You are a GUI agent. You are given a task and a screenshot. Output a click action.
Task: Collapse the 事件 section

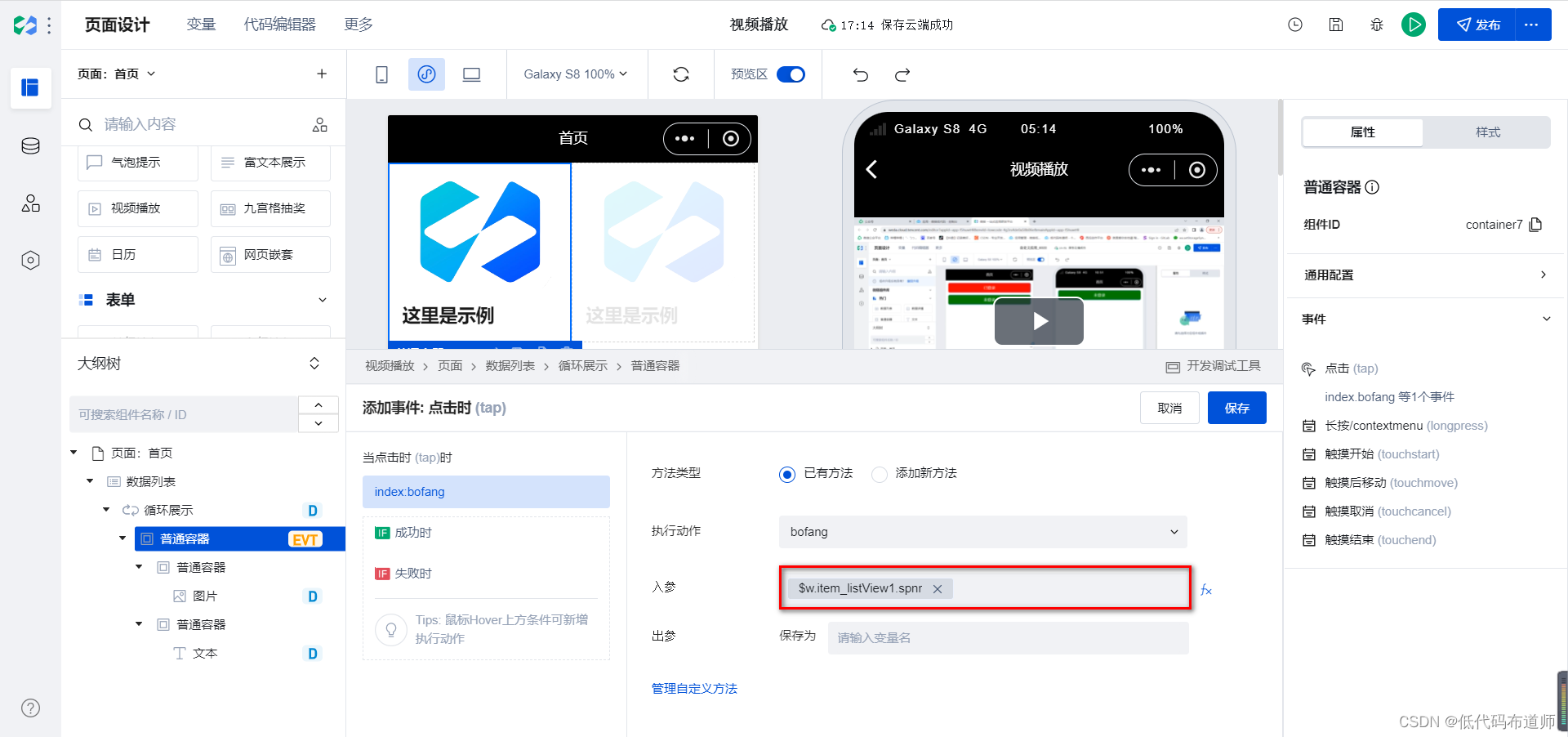click(x=1546, y=319)
